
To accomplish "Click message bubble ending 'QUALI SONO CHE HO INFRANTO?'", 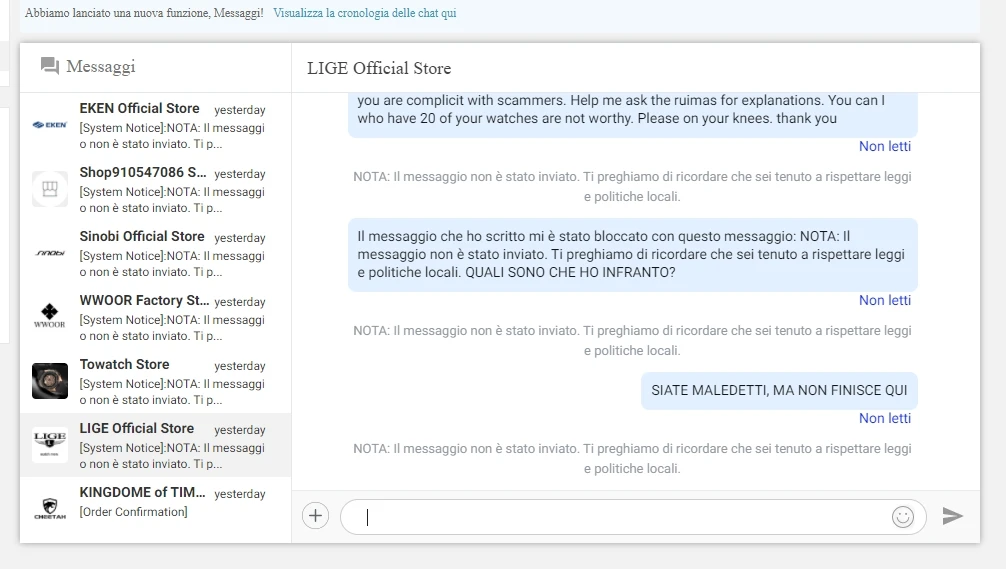I will pos(633,255).
